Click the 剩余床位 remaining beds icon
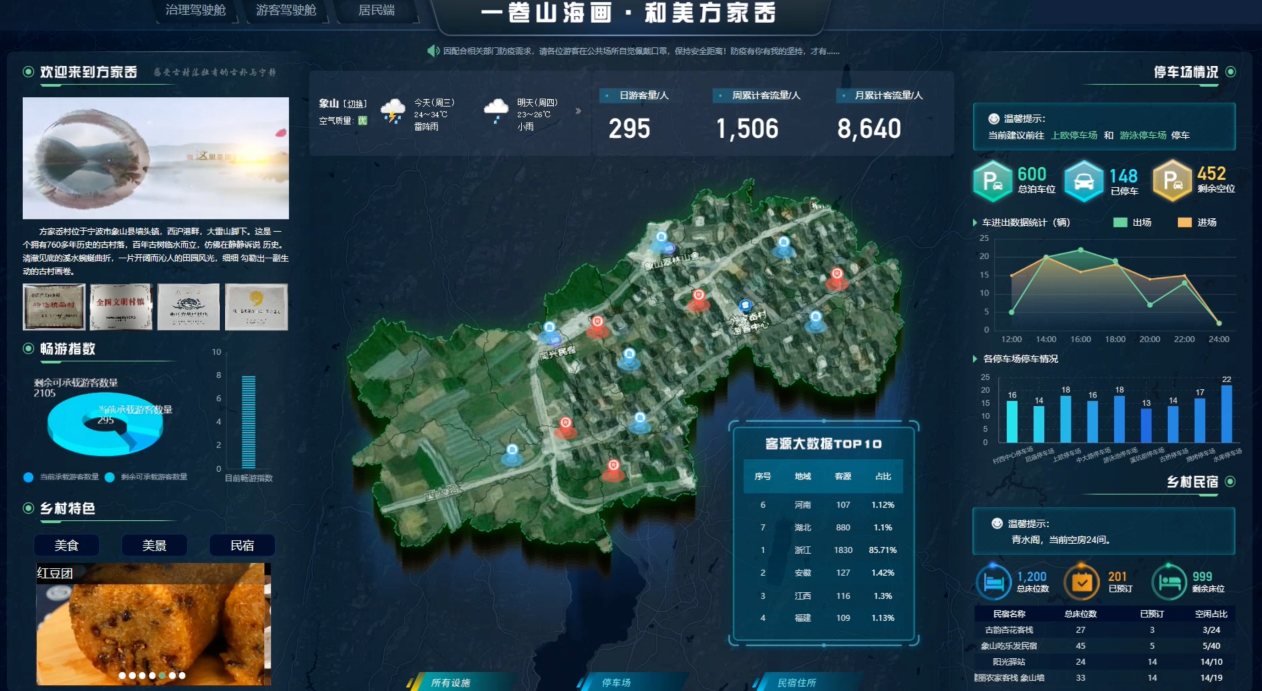1262x691 pixels. [x=1169, y=582]
